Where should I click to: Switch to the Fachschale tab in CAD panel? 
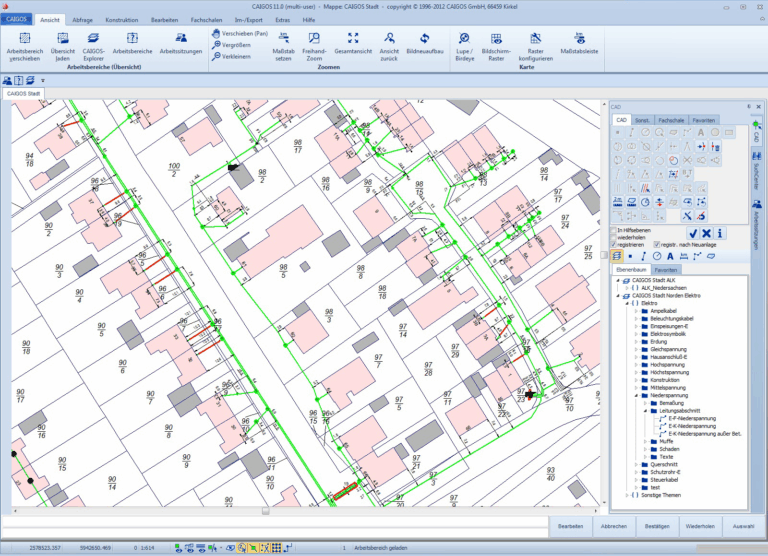[x=671, y=120]
